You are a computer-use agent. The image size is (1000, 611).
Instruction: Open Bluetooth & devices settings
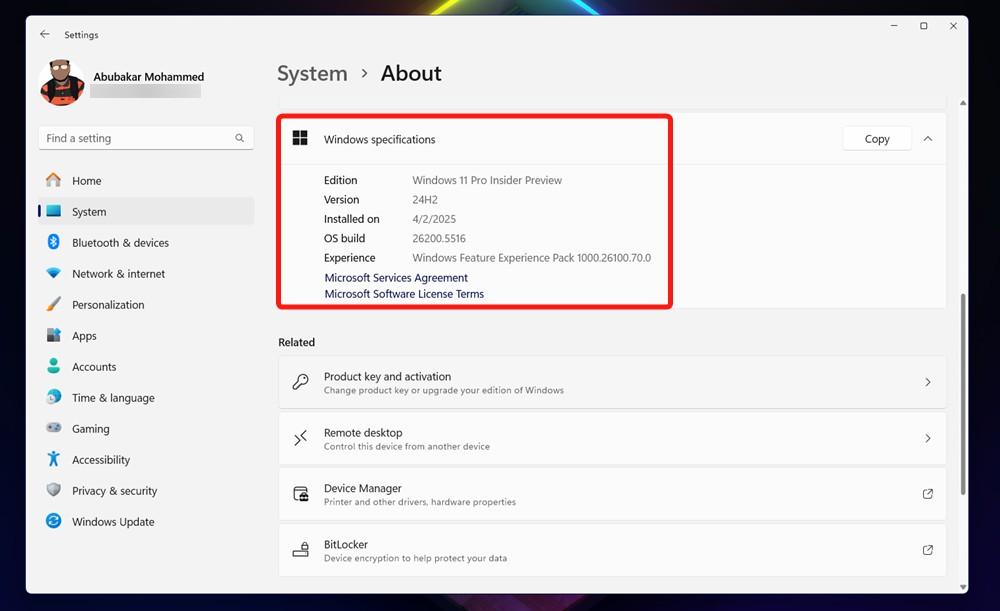(146, 242)
